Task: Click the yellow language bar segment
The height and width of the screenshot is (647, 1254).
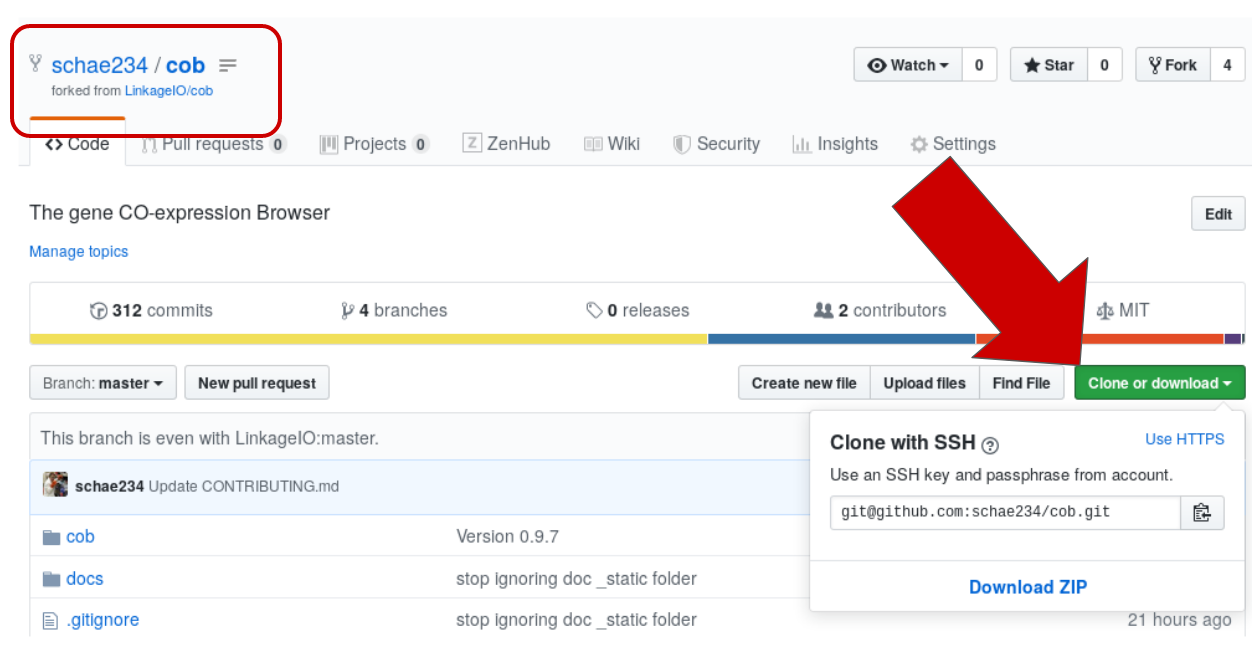Action: 369,339
